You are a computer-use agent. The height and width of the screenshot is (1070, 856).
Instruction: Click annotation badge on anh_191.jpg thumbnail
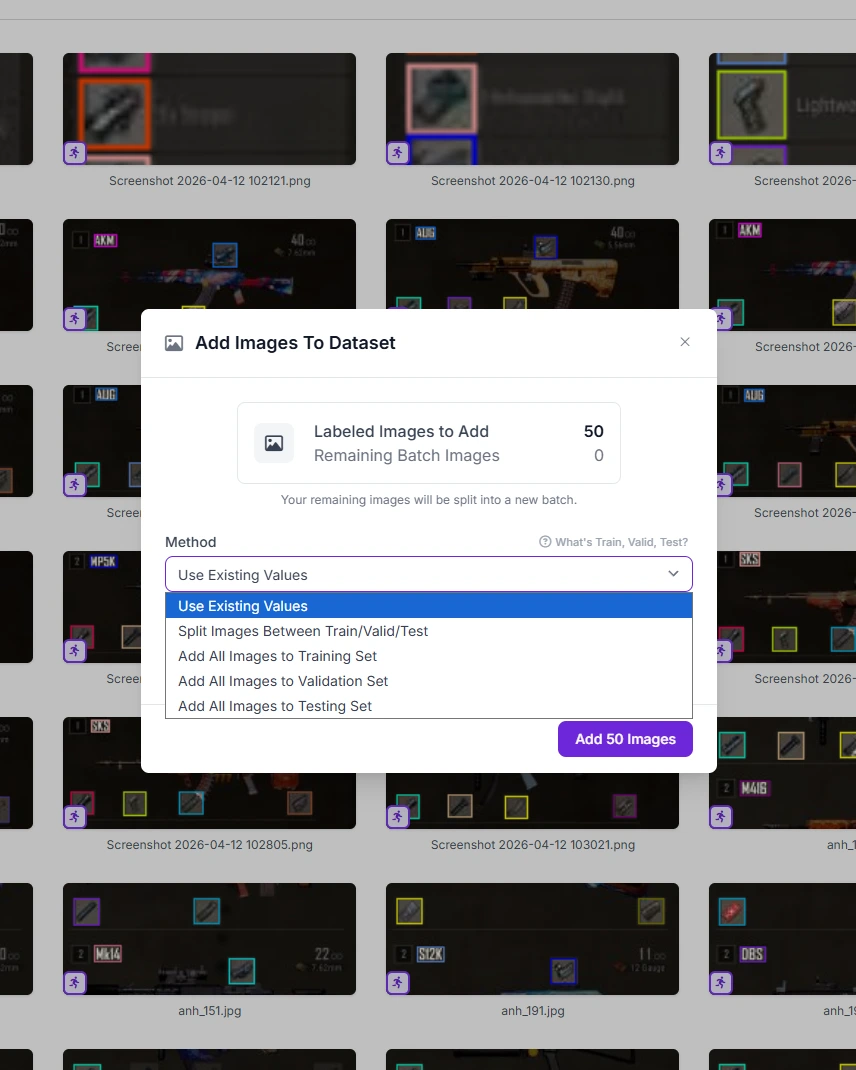397,983
